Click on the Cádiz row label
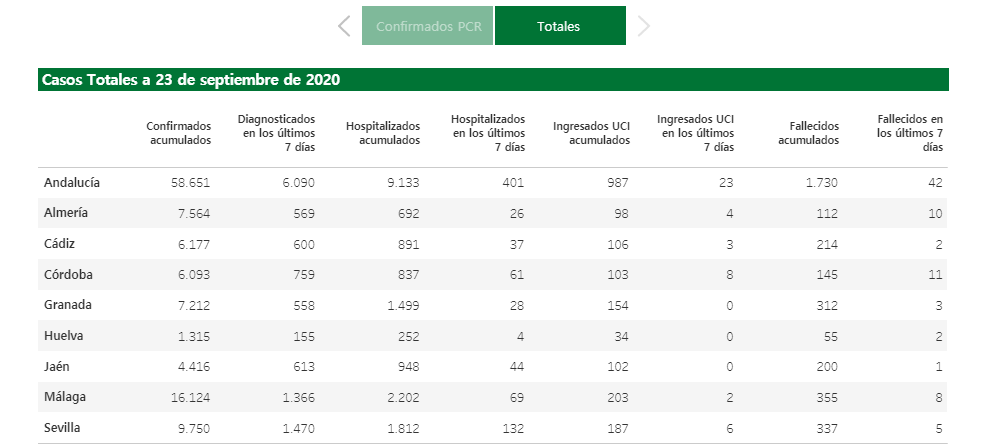The width and height of the screenshot is (982, 447). [x=60, y=243]
